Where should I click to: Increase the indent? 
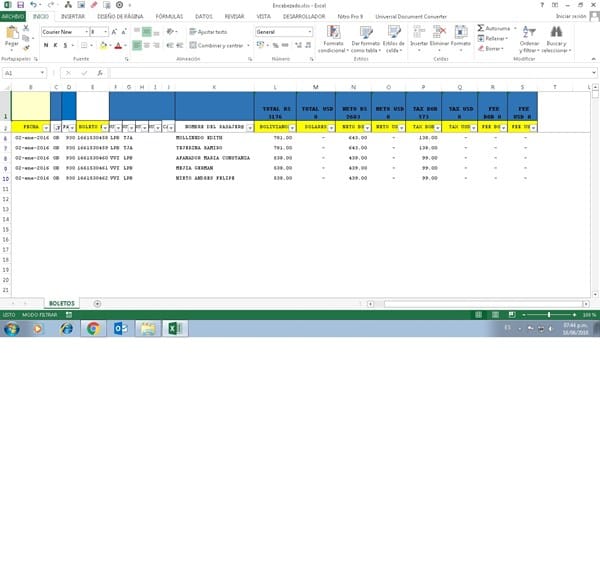(x=179, y=46)
